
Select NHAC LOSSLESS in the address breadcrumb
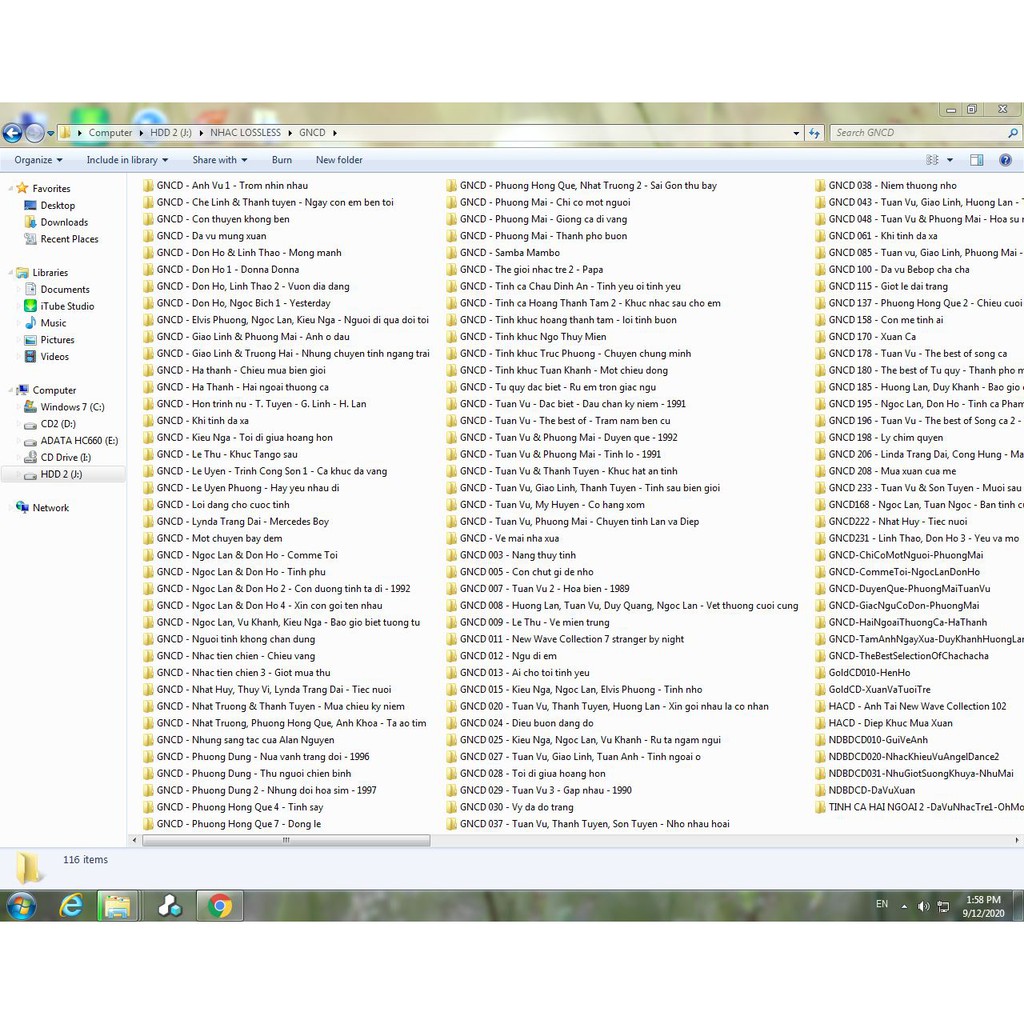coord(245,133)
